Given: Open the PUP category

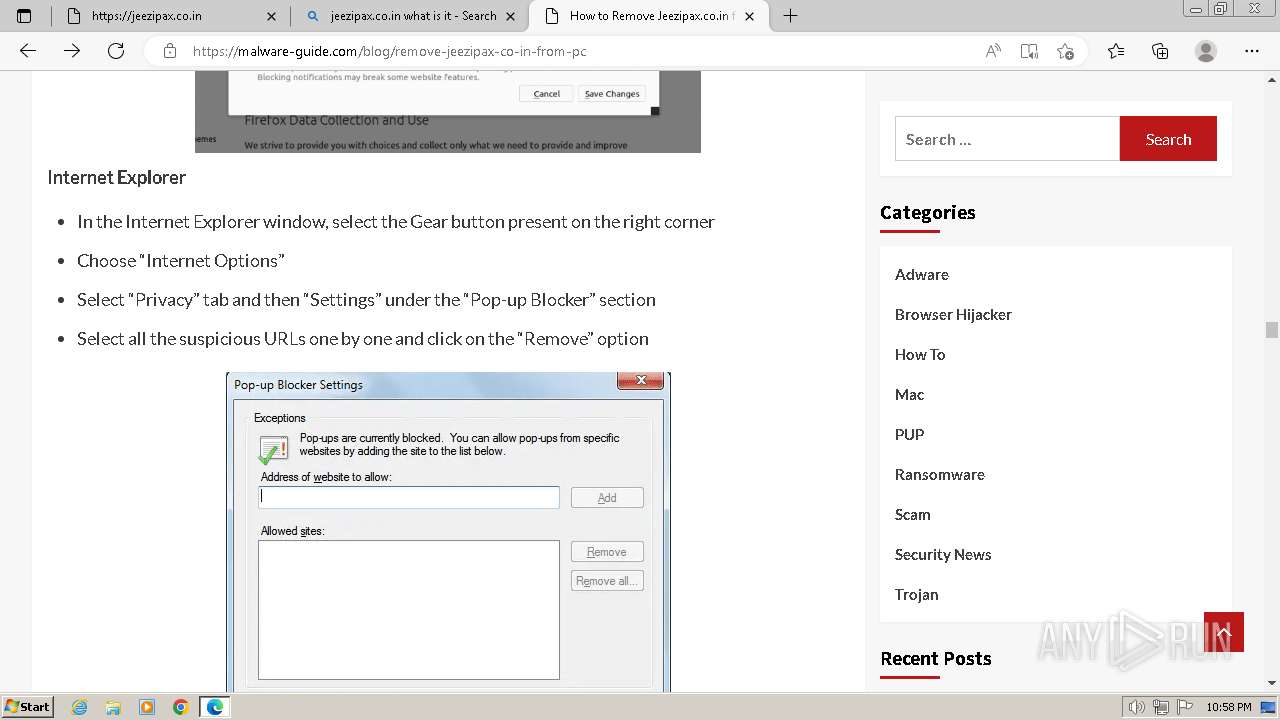Looking at the screenshot, I should [x=909, y=434].
